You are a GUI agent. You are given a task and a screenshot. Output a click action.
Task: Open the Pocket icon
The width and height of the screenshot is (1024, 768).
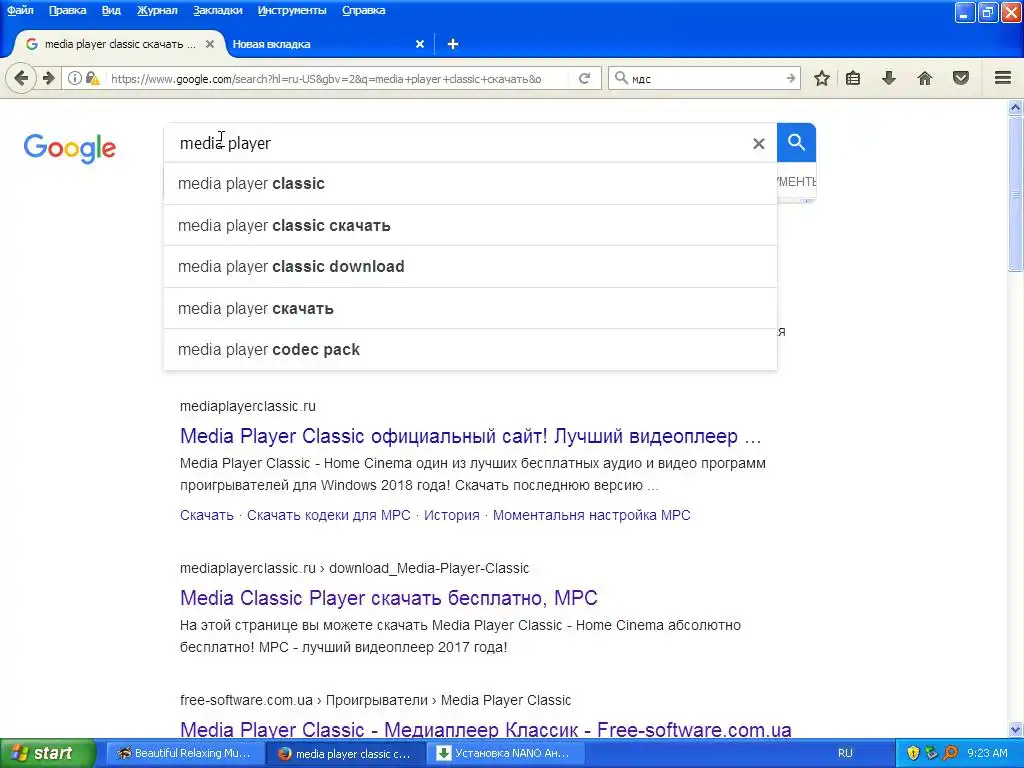961,78
